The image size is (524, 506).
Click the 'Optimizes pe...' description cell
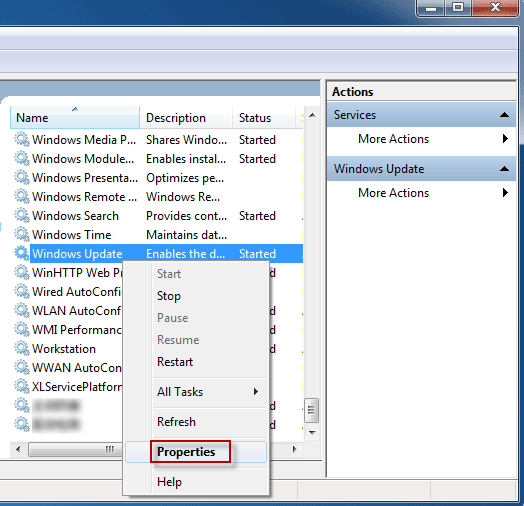(x=185, y=178)
